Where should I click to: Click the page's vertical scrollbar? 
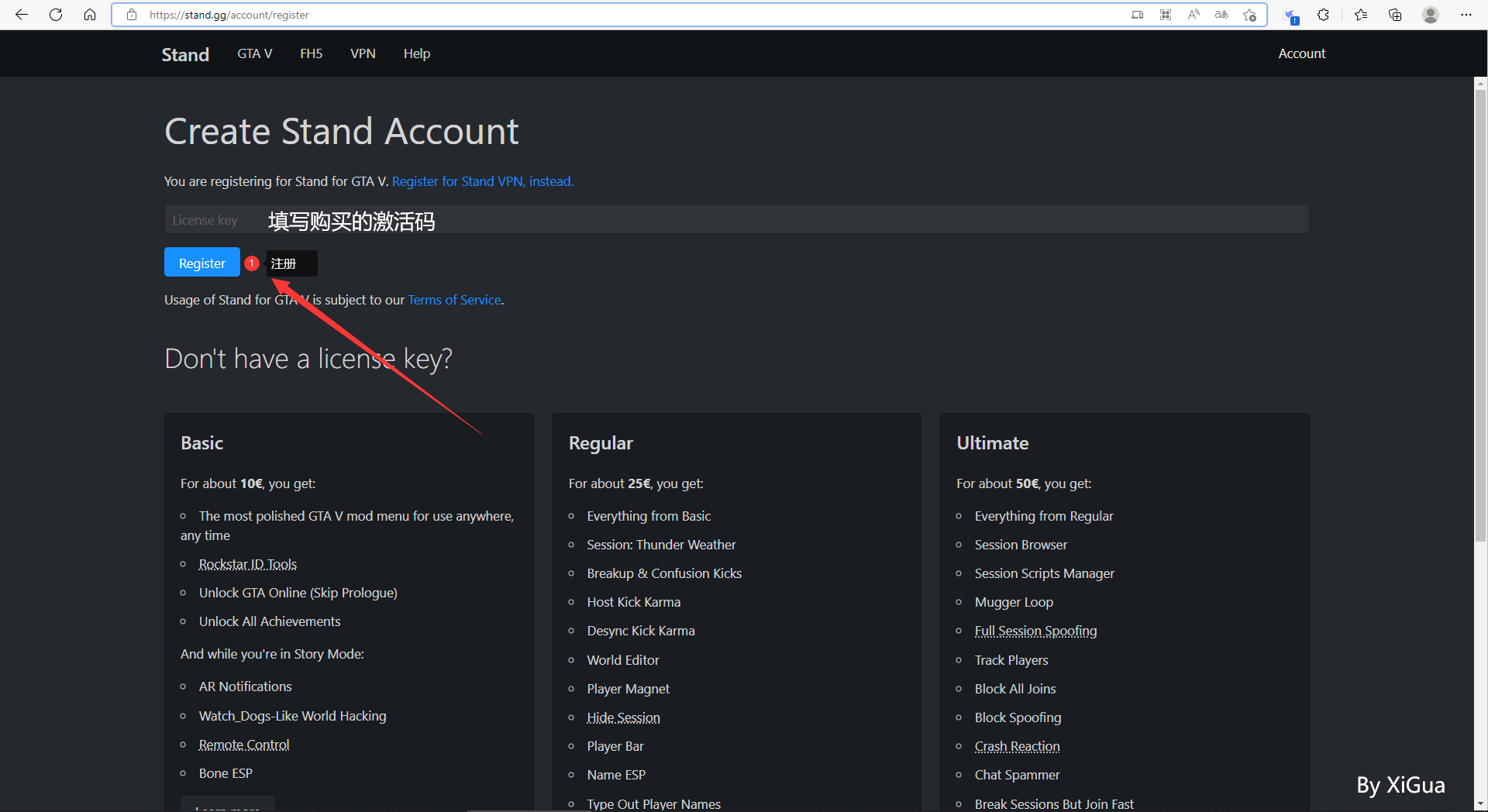pyautogui.click(x=1480, y=310)
